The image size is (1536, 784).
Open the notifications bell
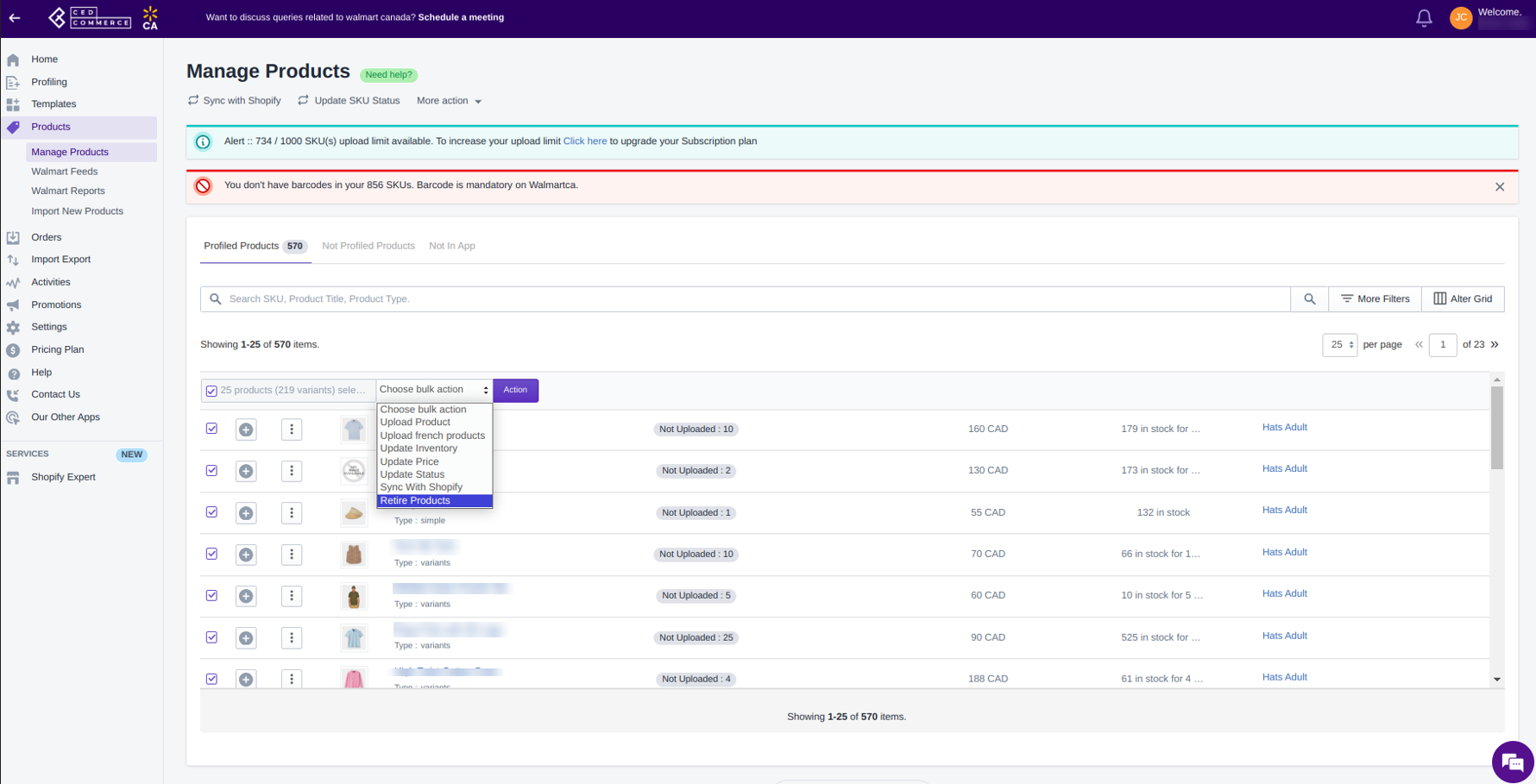coord(1424,17)
